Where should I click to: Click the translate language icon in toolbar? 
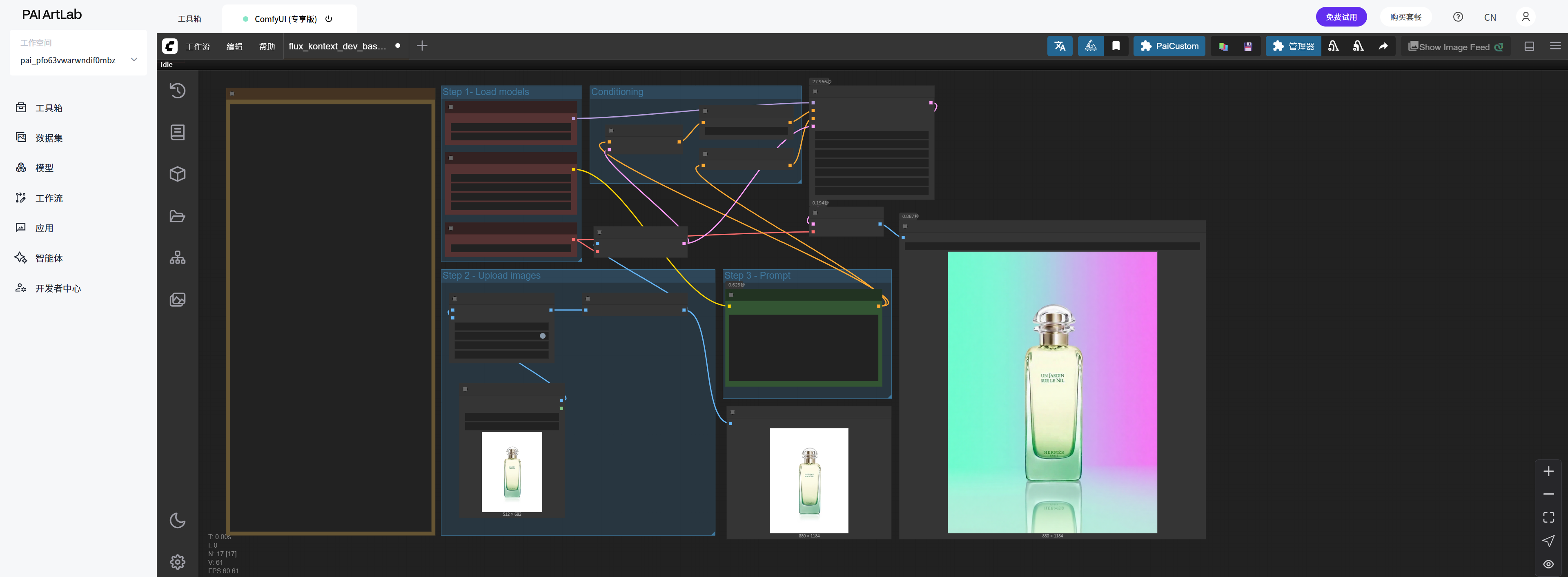(1059, 46)
